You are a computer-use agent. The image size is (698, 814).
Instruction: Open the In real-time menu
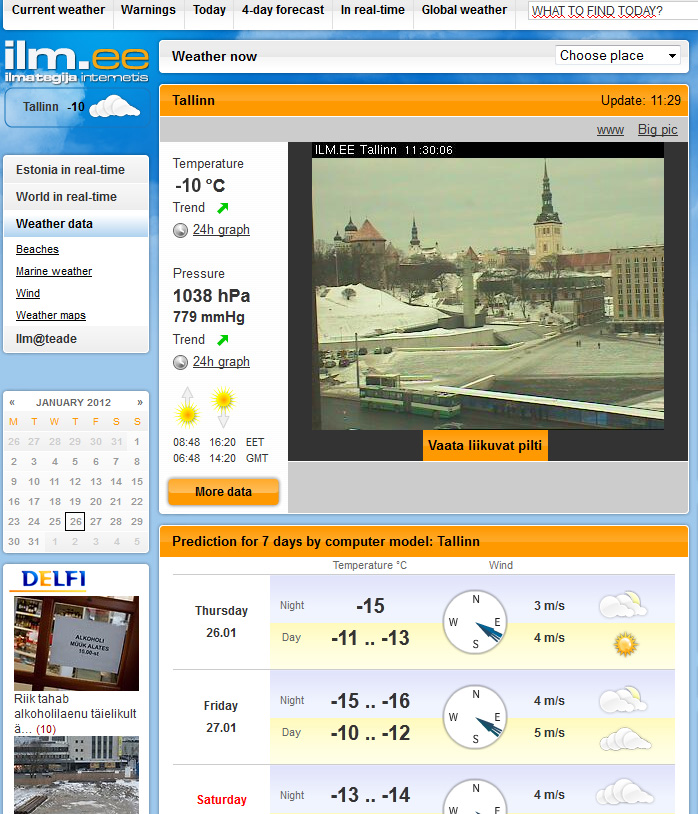click(x=373, y=10)
